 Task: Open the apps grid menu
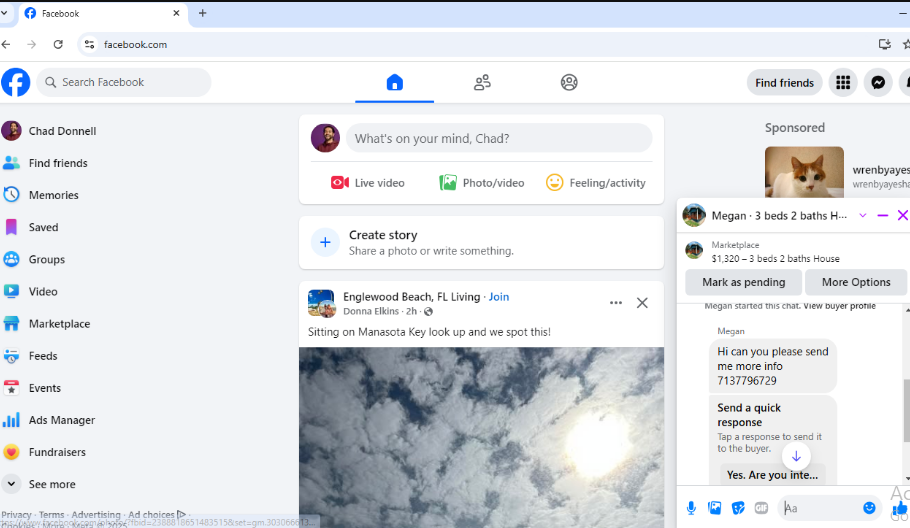[843, 83]
